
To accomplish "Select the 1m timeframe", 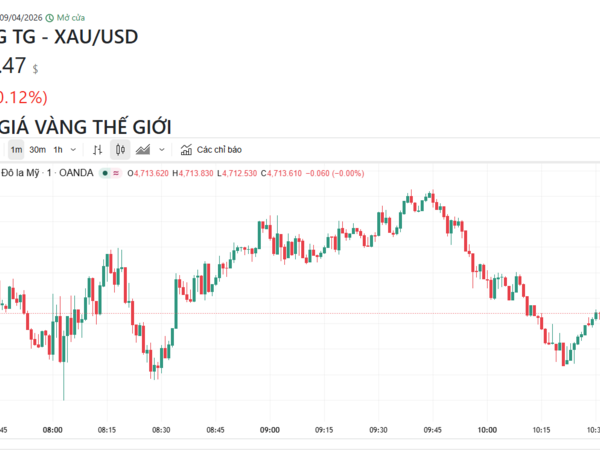I will pyautogui.click(x=16, y=150).
